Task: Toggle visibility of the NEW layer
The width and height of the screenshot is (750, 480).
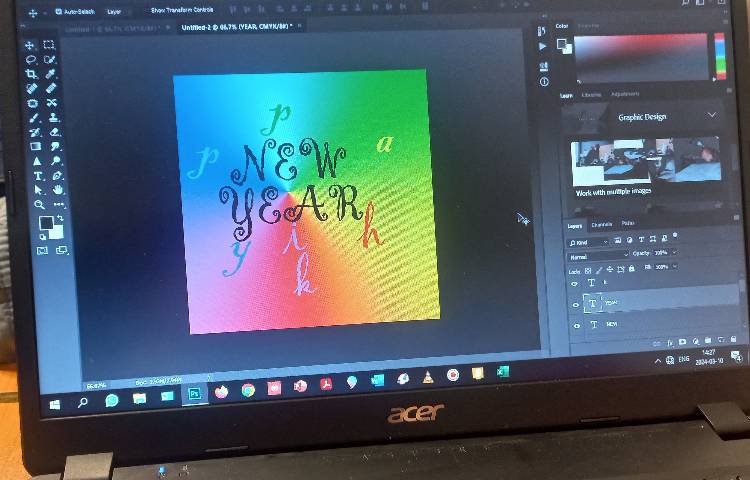Action: click(576, 325)
